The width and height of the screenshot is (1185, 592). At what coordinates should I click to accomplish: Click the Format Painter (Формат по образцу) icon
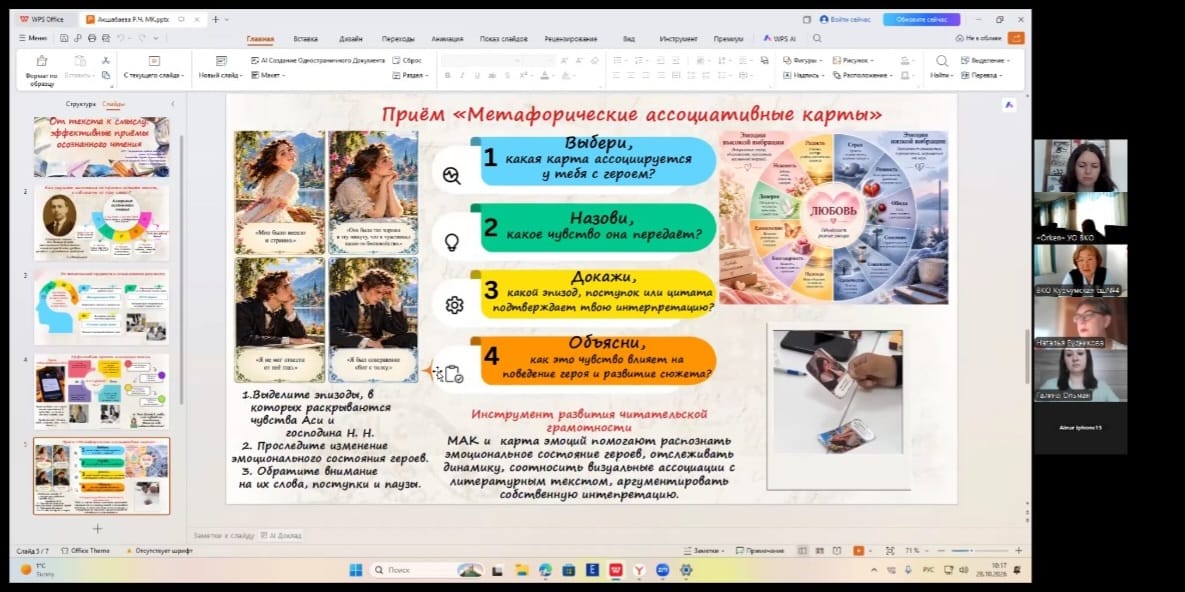click(42, 61)
